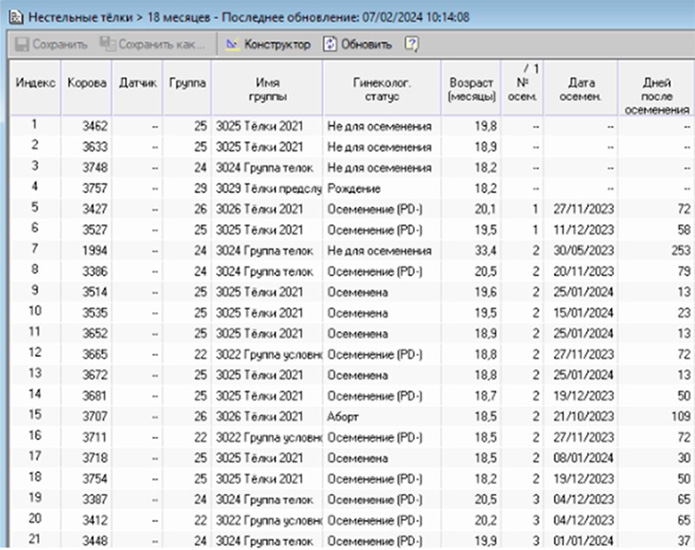The height and width of the screenshot is (550, 695).
Task: Click date 20/11/2023 cell
Action: click(x=581, y=272)
